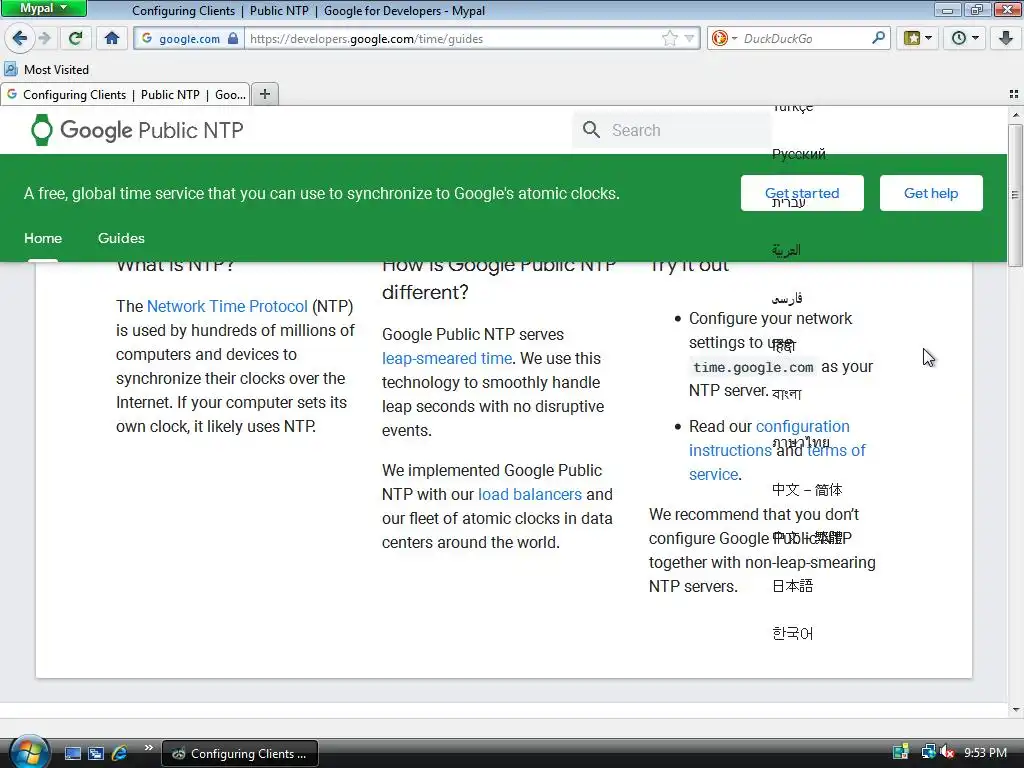The height and width of the screenshot is (768, 1024).
Task: Switch to the Guides tab
Action: (x=121, y=238)
